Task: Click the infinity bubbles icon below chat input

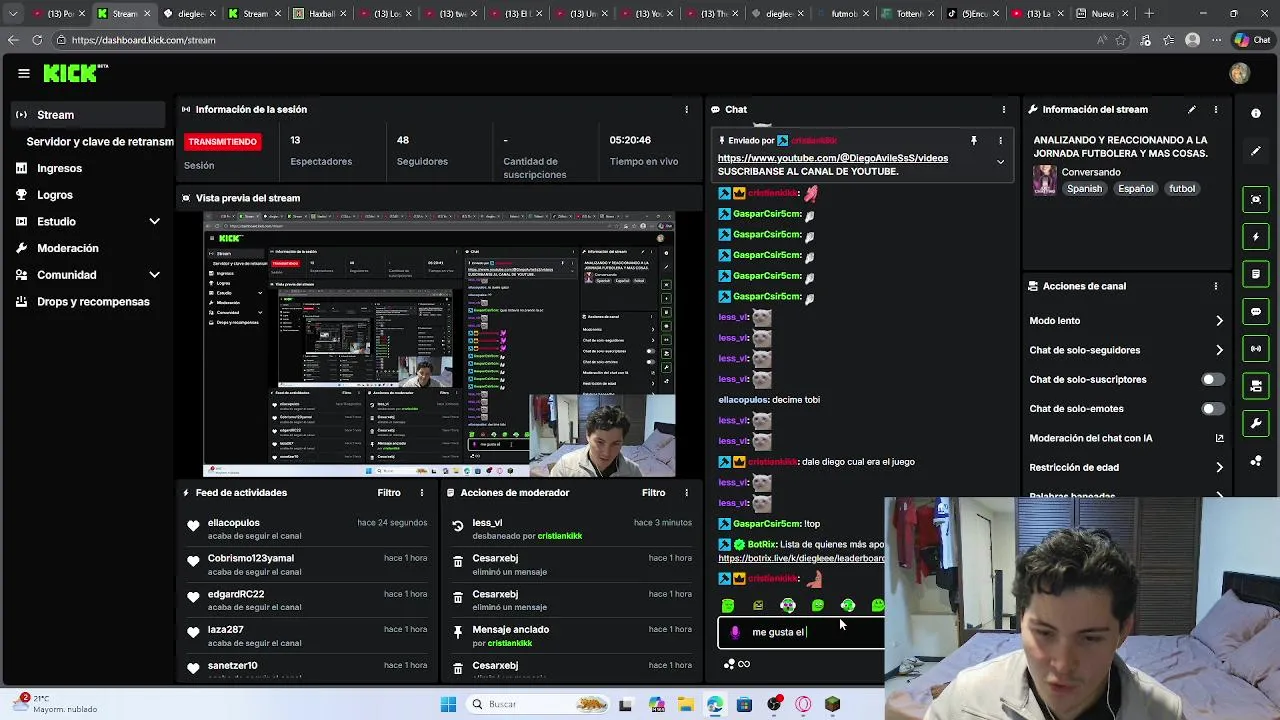Action: coord(737,664)
